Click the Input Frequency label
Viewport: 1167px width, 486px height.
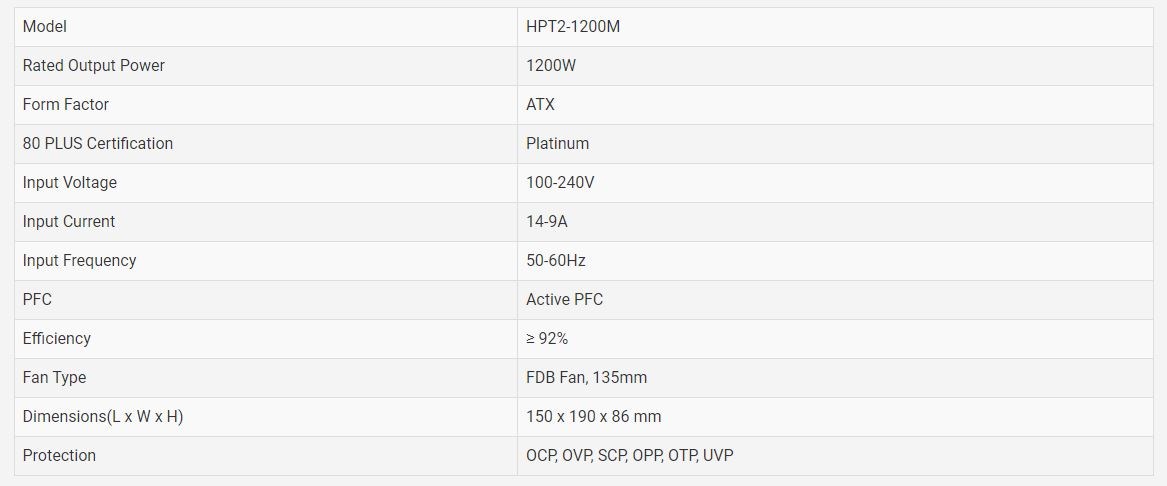coord(80,260)
